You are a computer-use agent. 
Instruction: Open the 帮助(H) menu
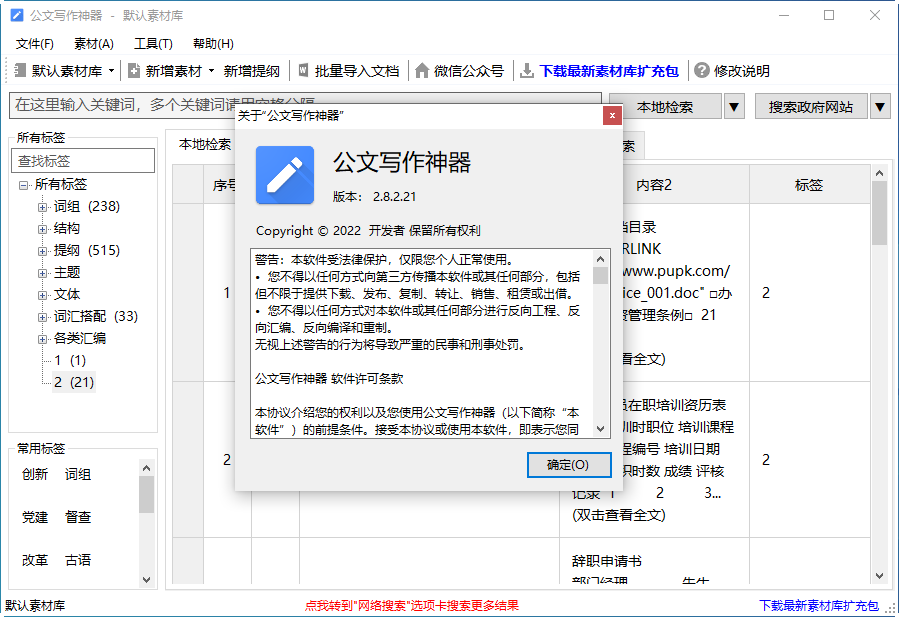pyautogui.click(x=213, y=44)
